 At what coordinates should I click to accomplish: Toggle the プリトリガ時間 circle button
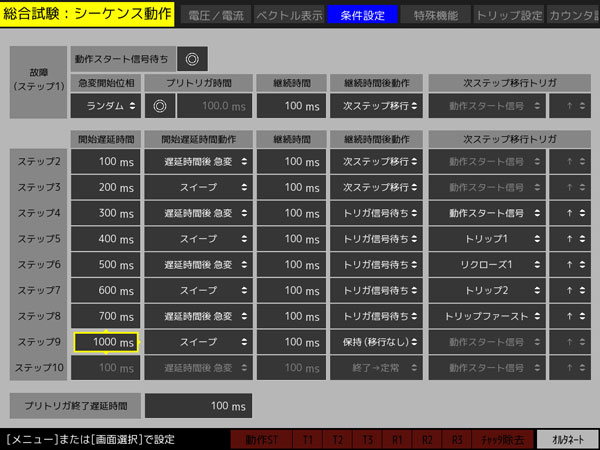pos(158,105)
